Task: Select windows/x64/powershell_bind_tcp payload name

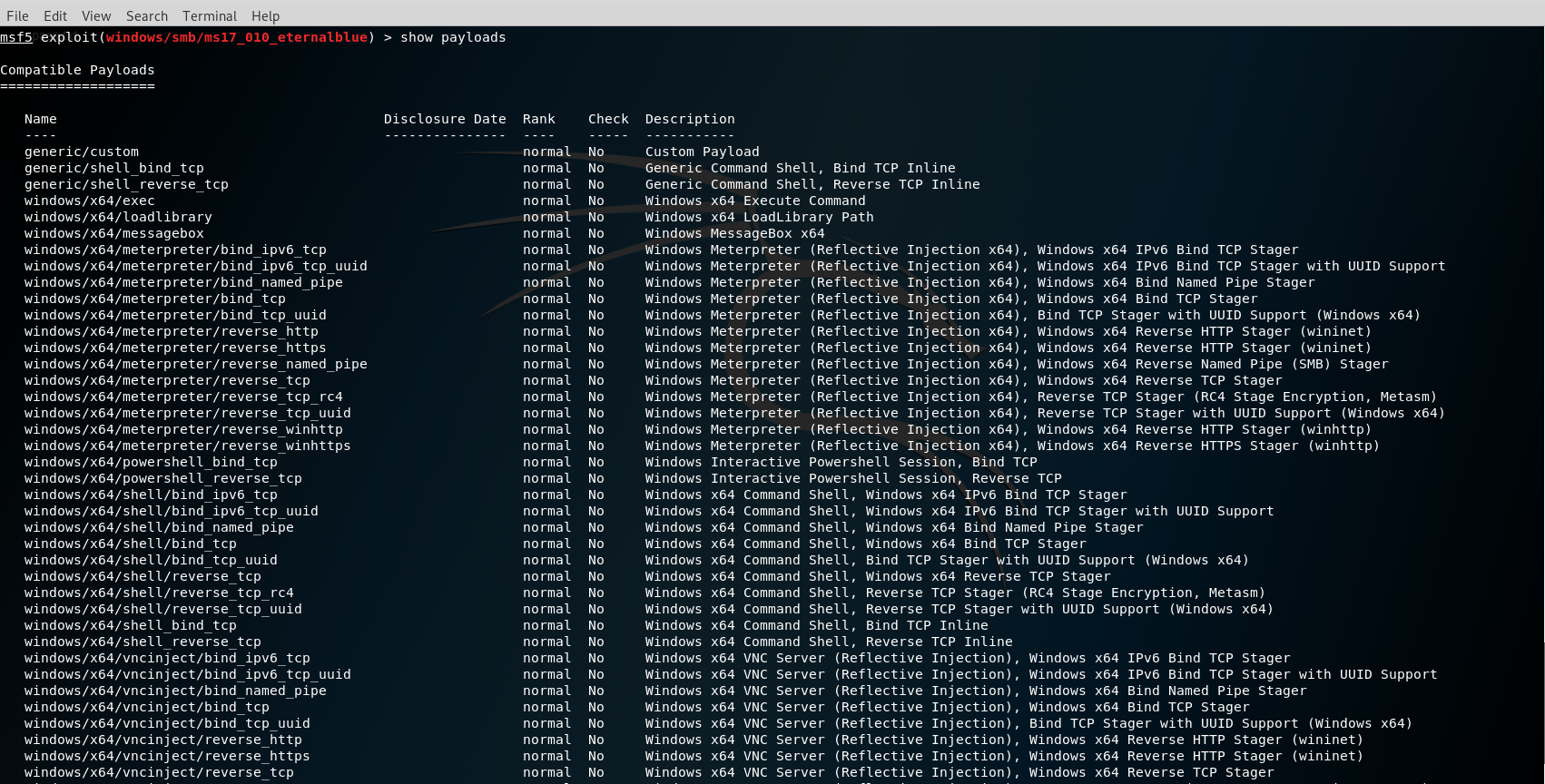Action: (151, 462)
